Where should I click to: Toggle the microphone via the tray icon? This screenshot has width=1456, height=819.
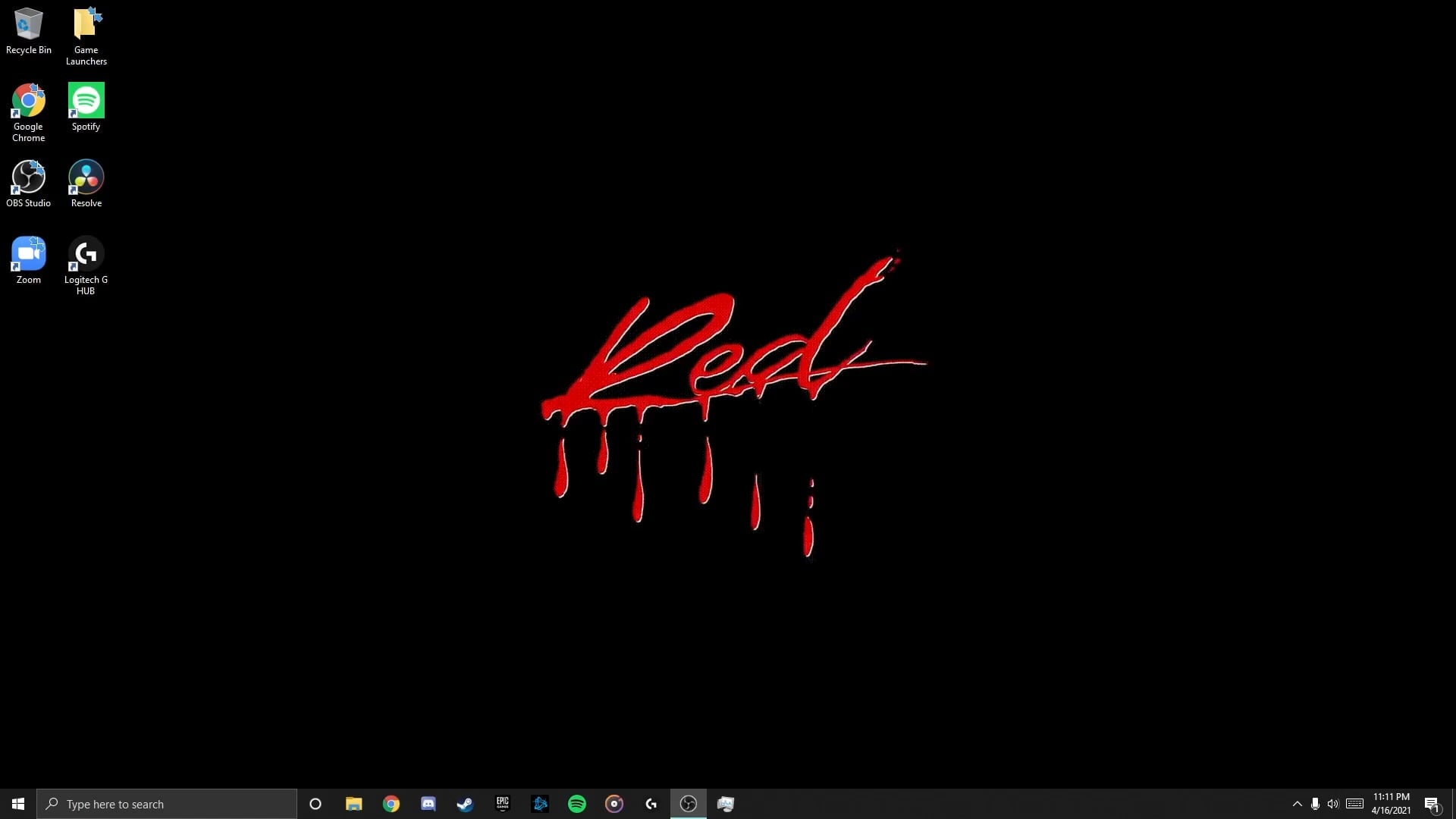tap(1314, 803)
